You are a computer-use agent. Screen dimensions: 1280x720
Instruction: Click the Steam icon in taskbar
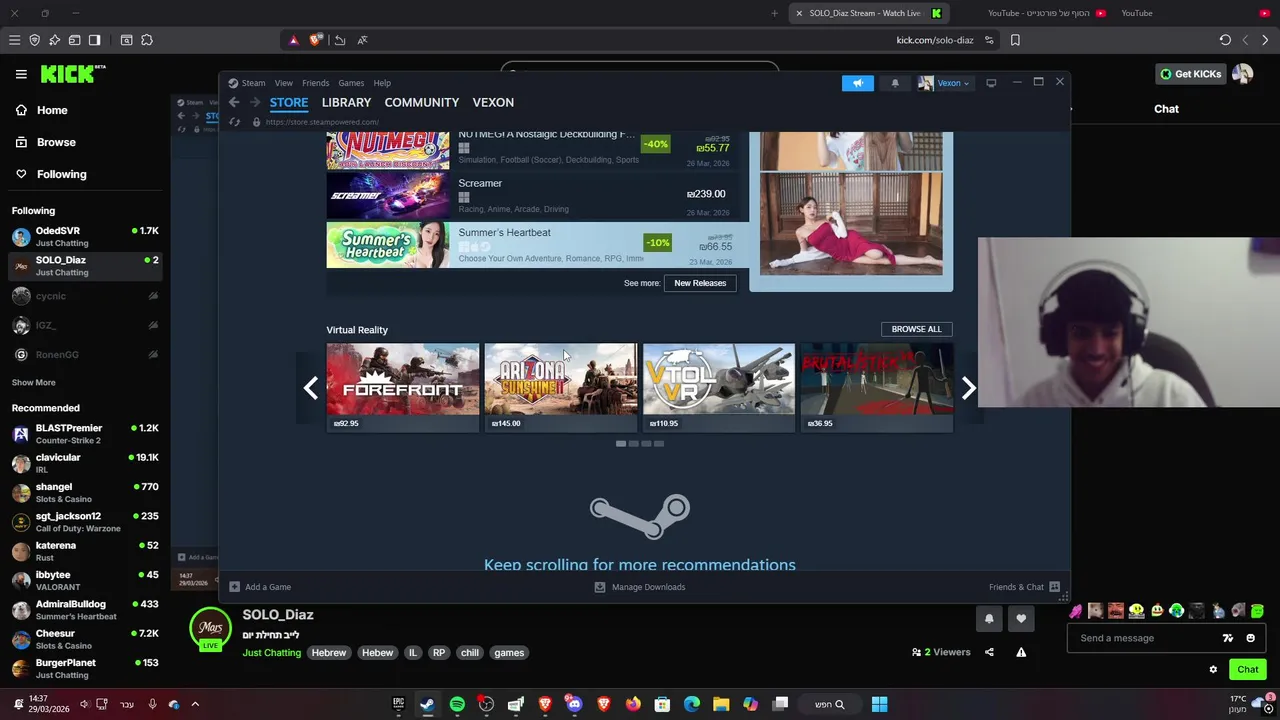coord(427,704)
